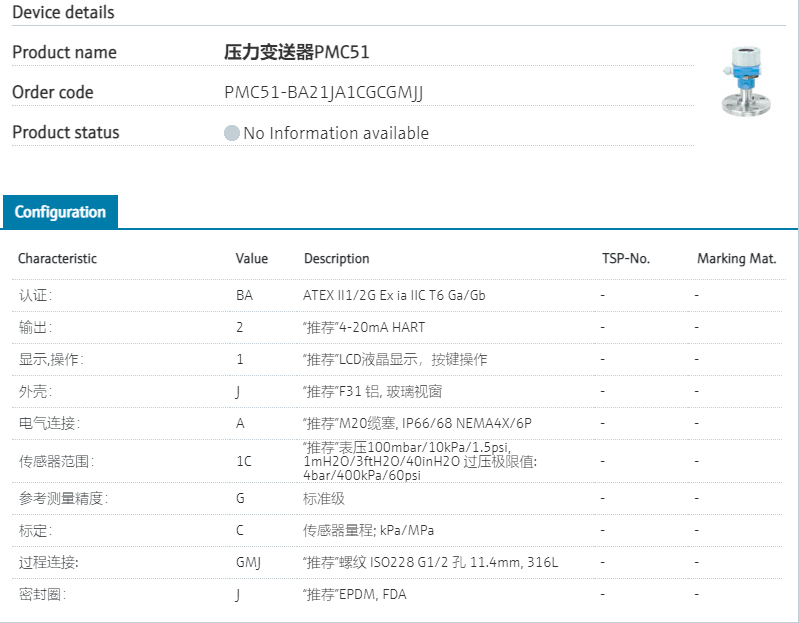The height and width of the screenshot is (623, 799).
Task: Click the Characteristic column header
Action: click(x=57, y=258)
